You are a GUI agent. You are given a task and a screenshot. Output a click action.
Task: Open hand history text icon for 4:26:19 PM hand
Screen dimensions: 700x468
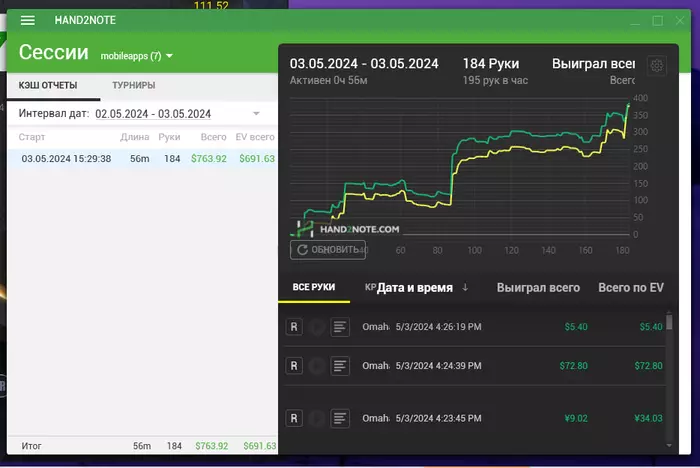[340, 327]
